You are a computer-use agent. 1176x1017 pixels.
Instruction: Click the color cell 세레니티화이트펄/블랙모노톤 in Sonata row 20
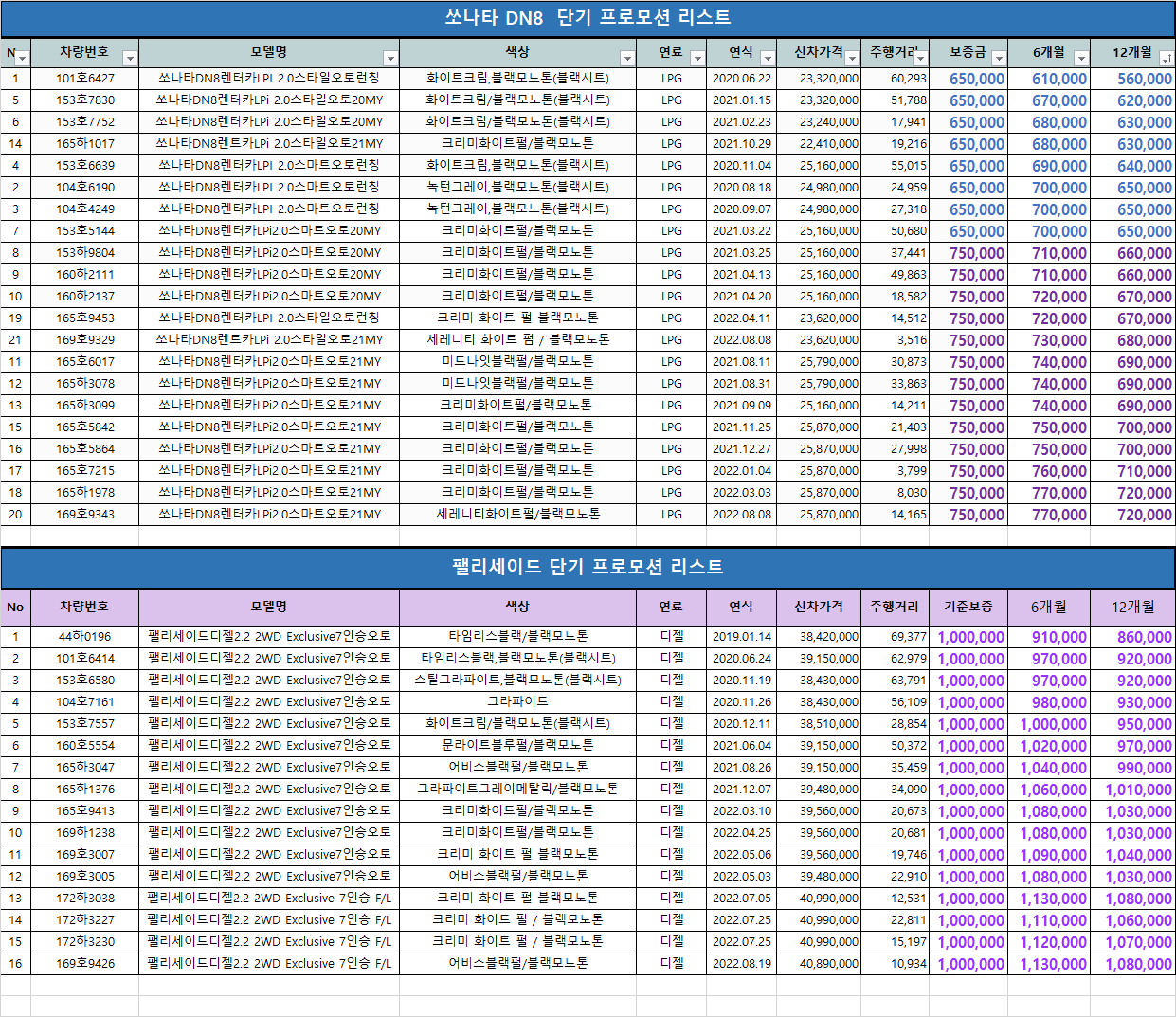coord(517,515)
